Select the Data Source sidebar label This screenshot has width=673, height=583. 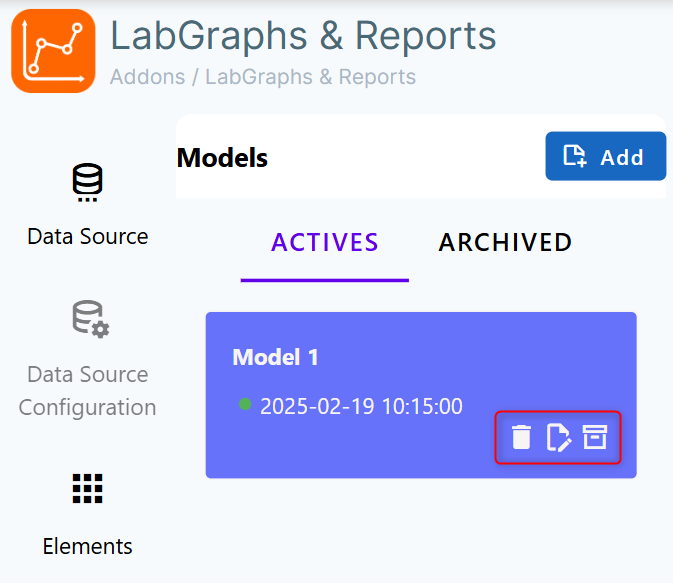(88, 237)
